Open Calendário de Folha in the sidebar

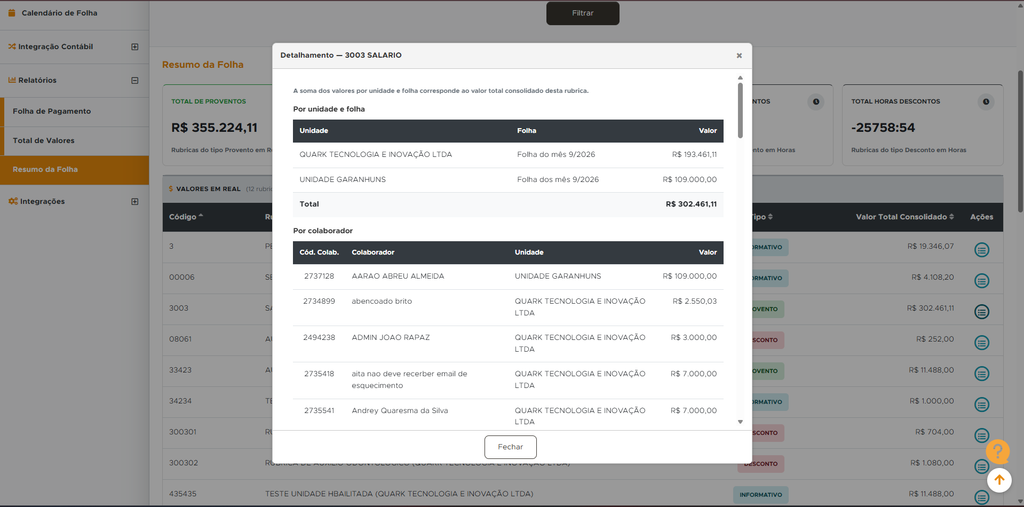point(59,13)
